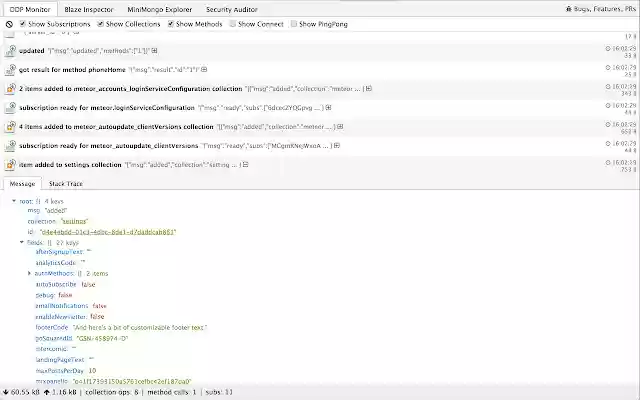Click the bug icon next to 'Bugs, Features, PRs'
Image resolution: width=640 pixels, height=400 pixels.
click(x=569, y=9)
